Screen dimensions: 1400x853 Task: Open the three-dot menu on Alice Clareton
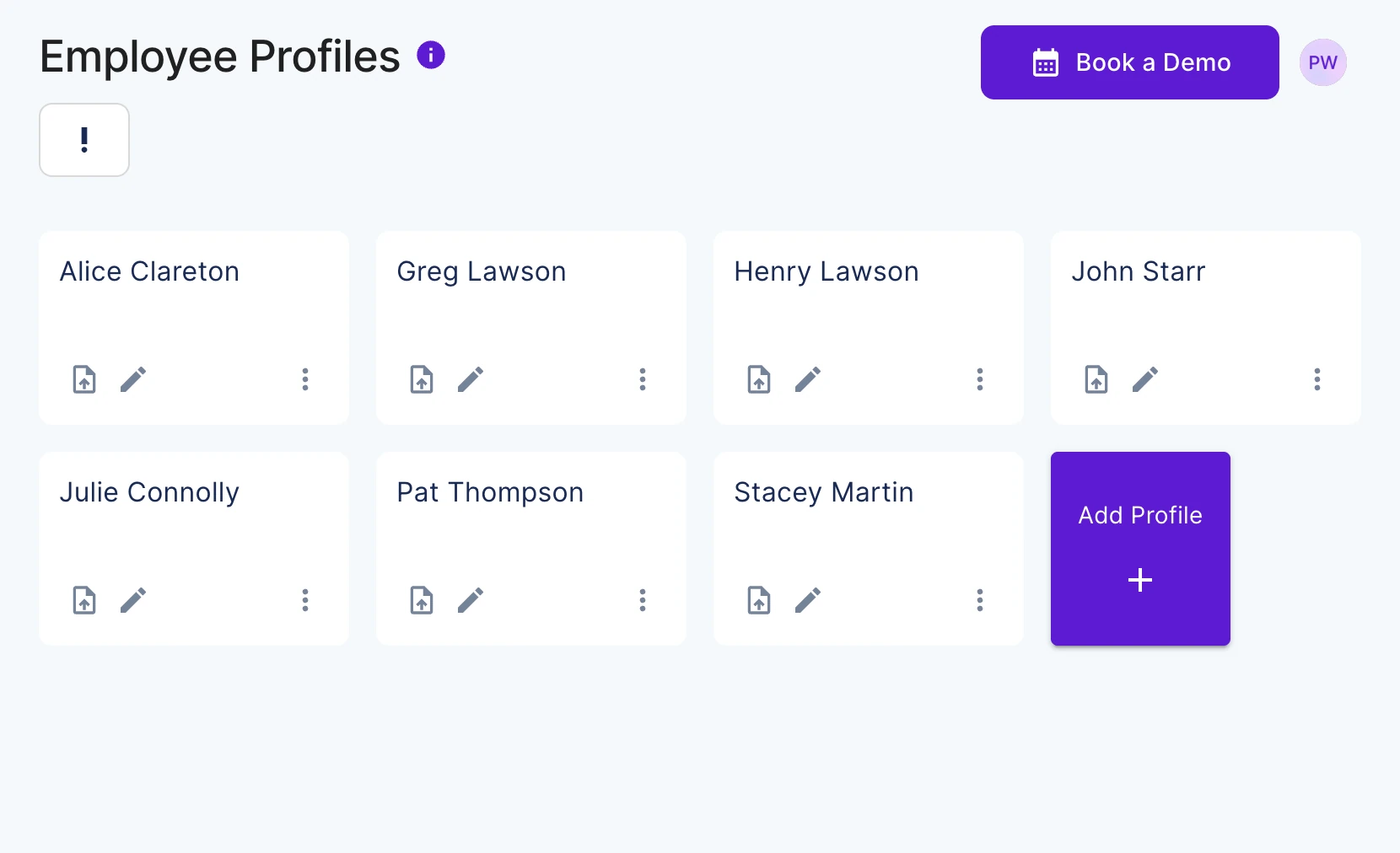[x=305, y=379]
